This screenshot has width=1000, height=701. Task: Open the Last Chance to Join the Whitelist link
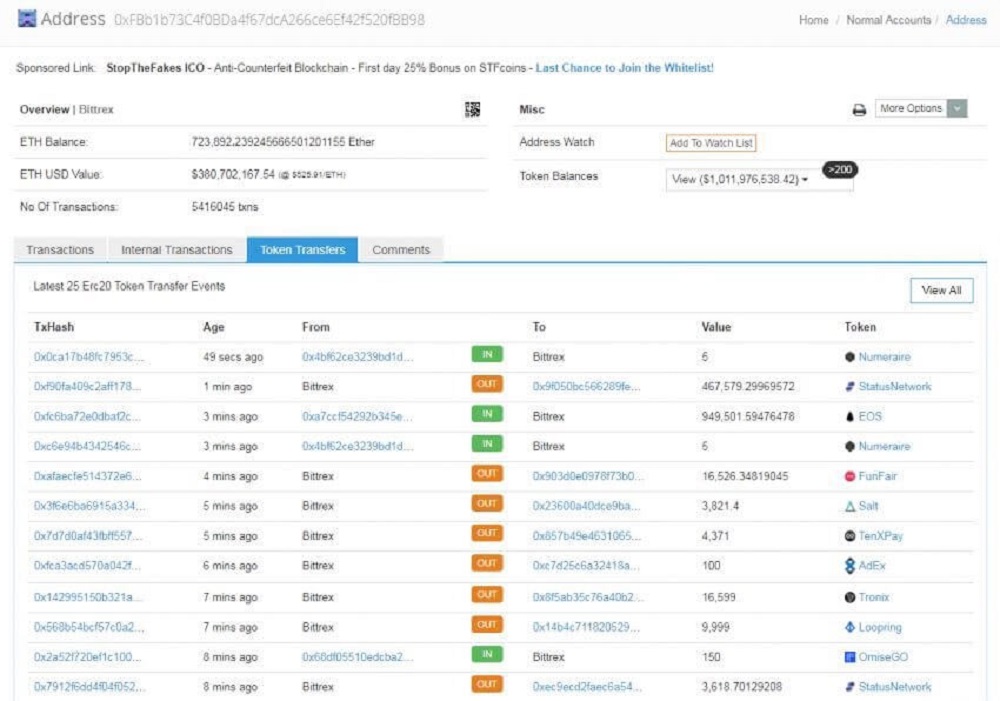click(624, 68)
